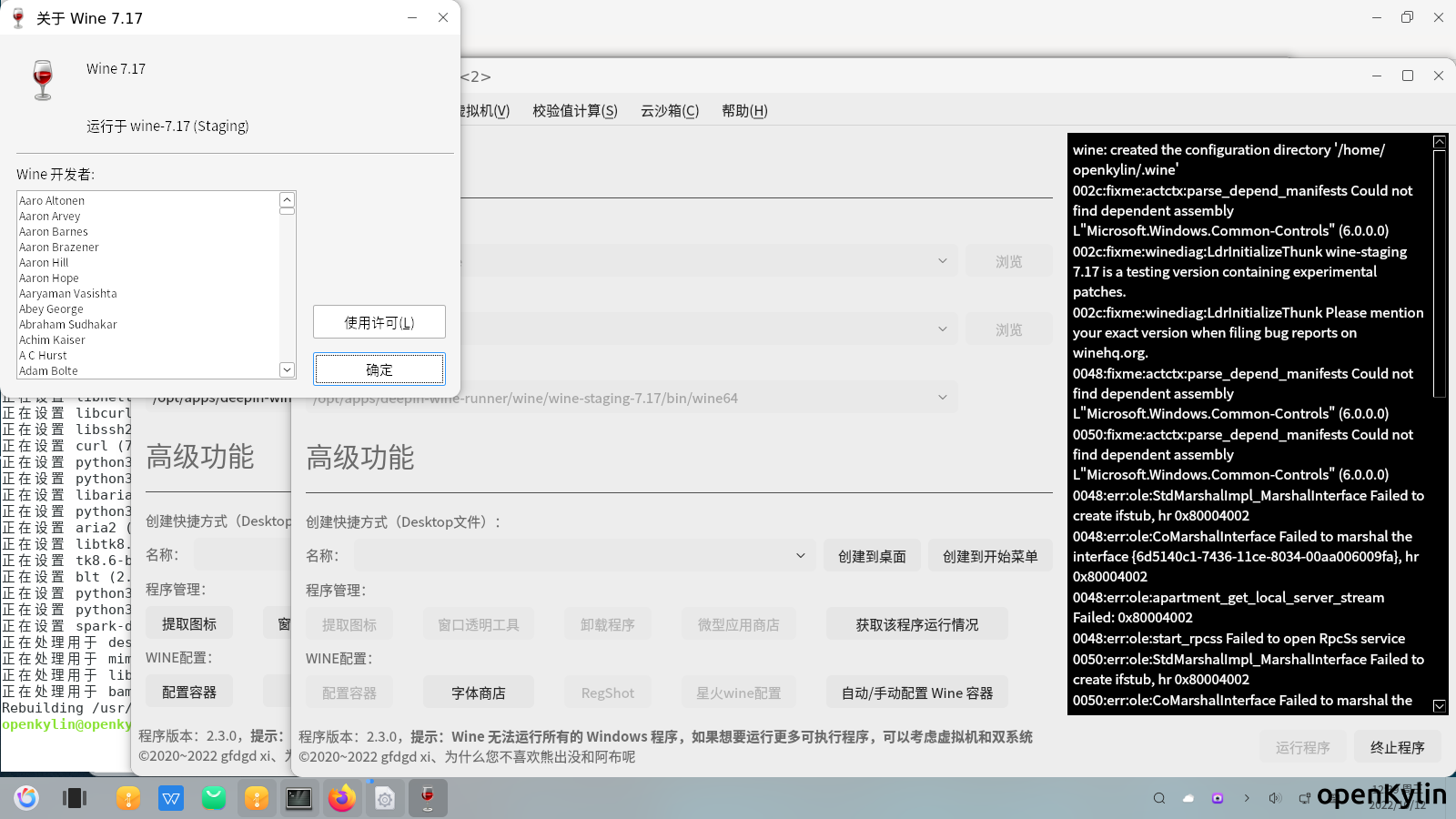Click the down arrow in the log output scrollbar

[x=1439, y=705]
